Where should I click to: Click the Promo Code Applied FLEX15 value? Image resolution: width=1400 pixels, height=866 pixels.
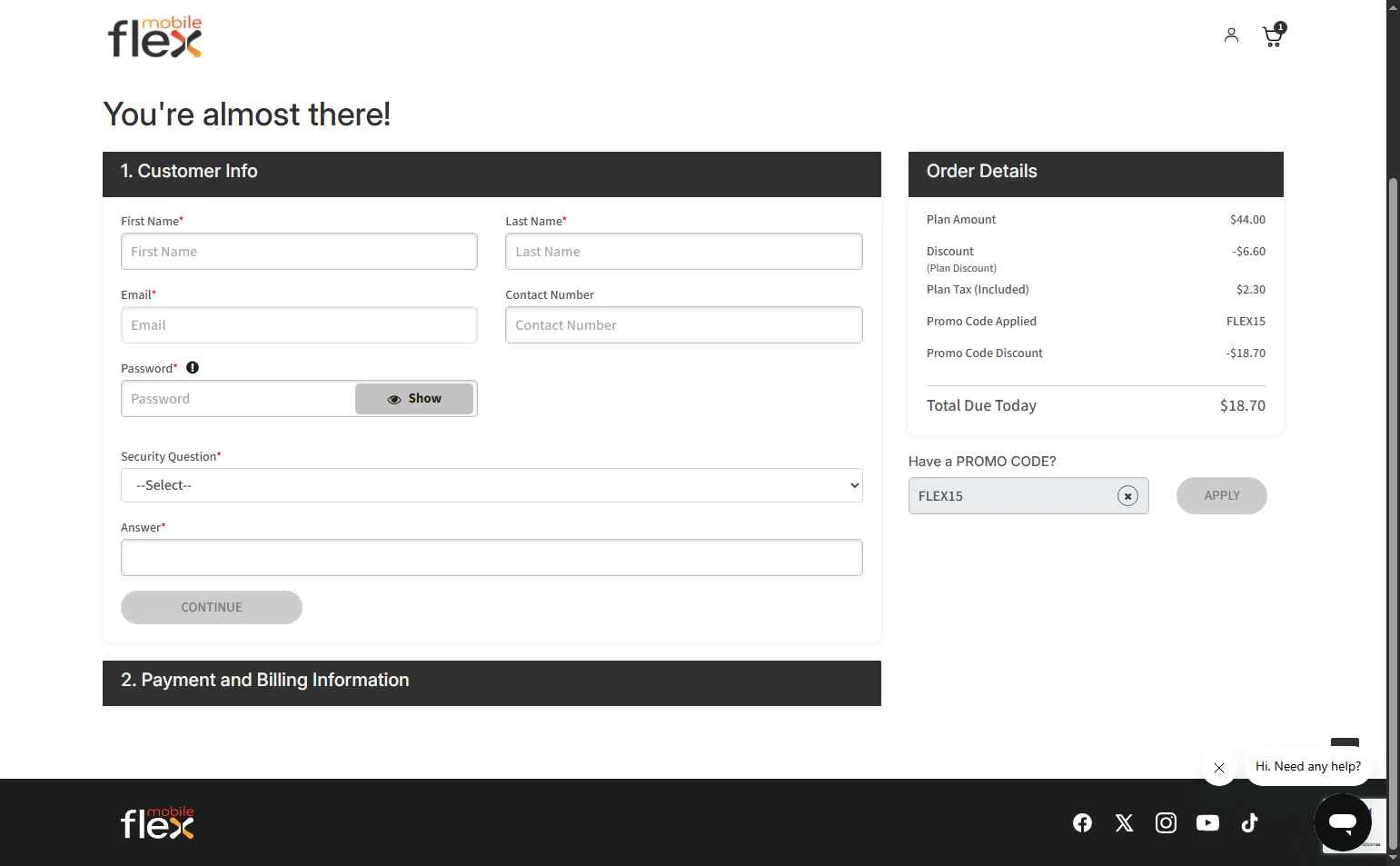point(1246,321)
